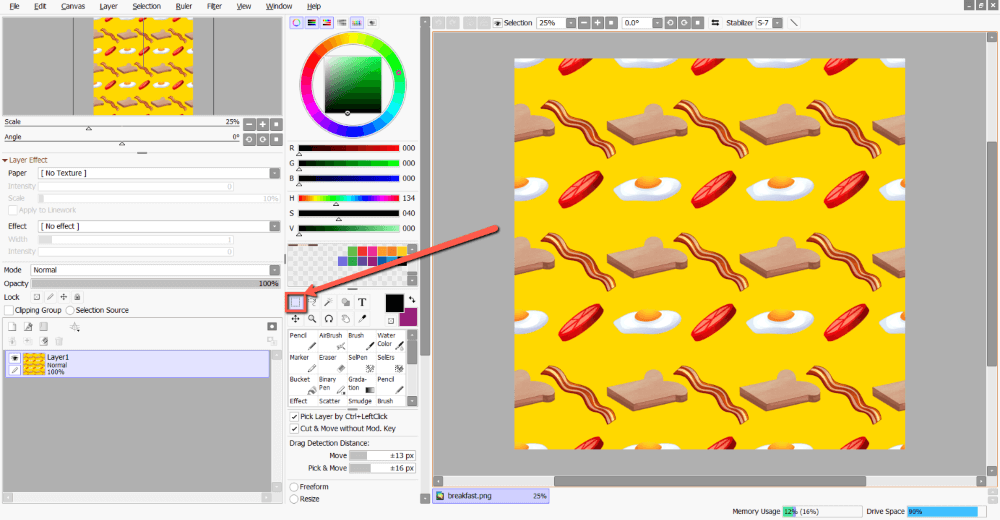Open the Stabilizer S-7 dropdown
Viewport: 1000px width, 520px height.
pos(777,23)
